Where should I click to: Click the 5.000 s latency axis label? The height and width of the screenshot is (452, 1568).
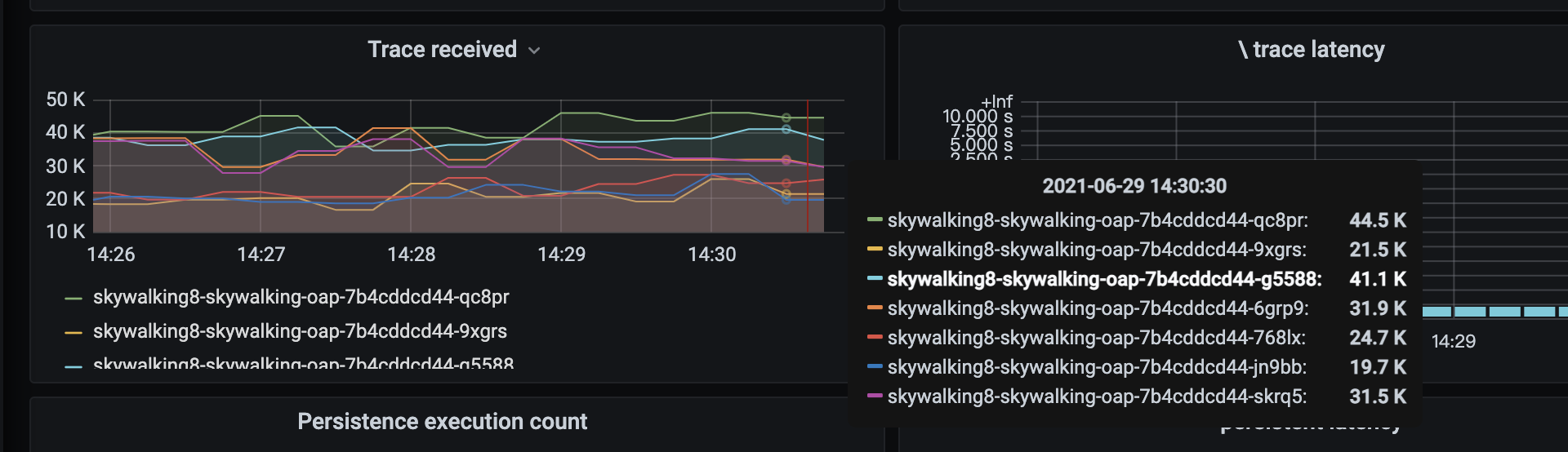(981, 146)
